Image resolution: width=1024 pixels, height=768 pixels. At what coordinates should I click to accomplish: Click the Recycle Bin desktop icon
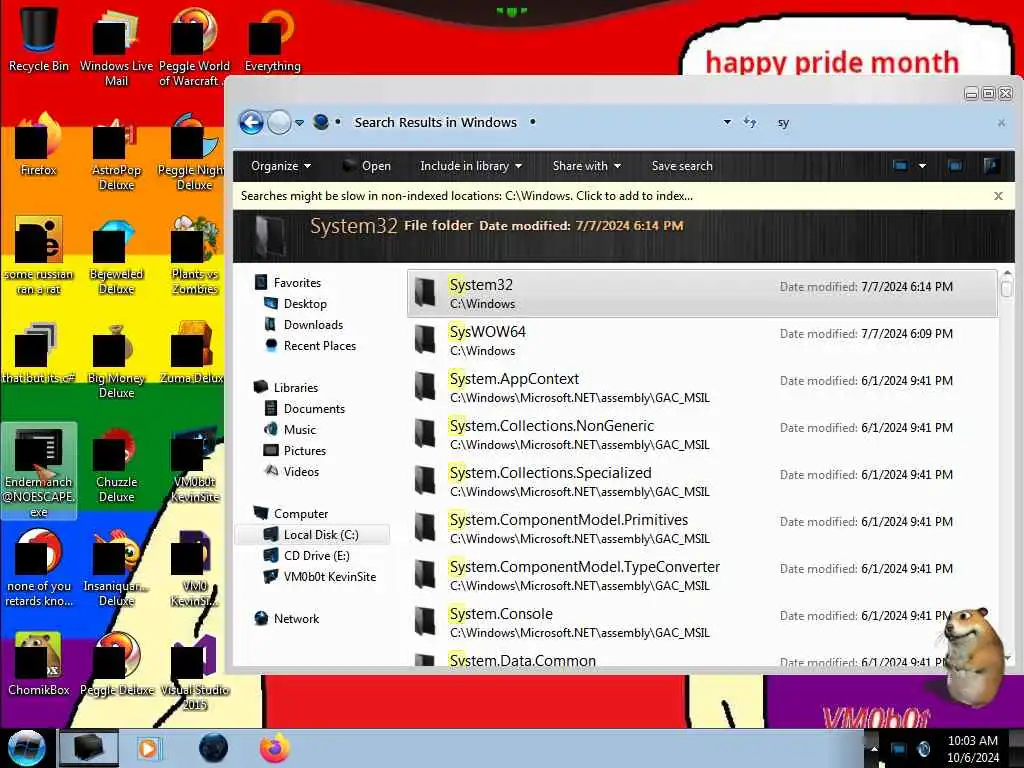(39, 39)
